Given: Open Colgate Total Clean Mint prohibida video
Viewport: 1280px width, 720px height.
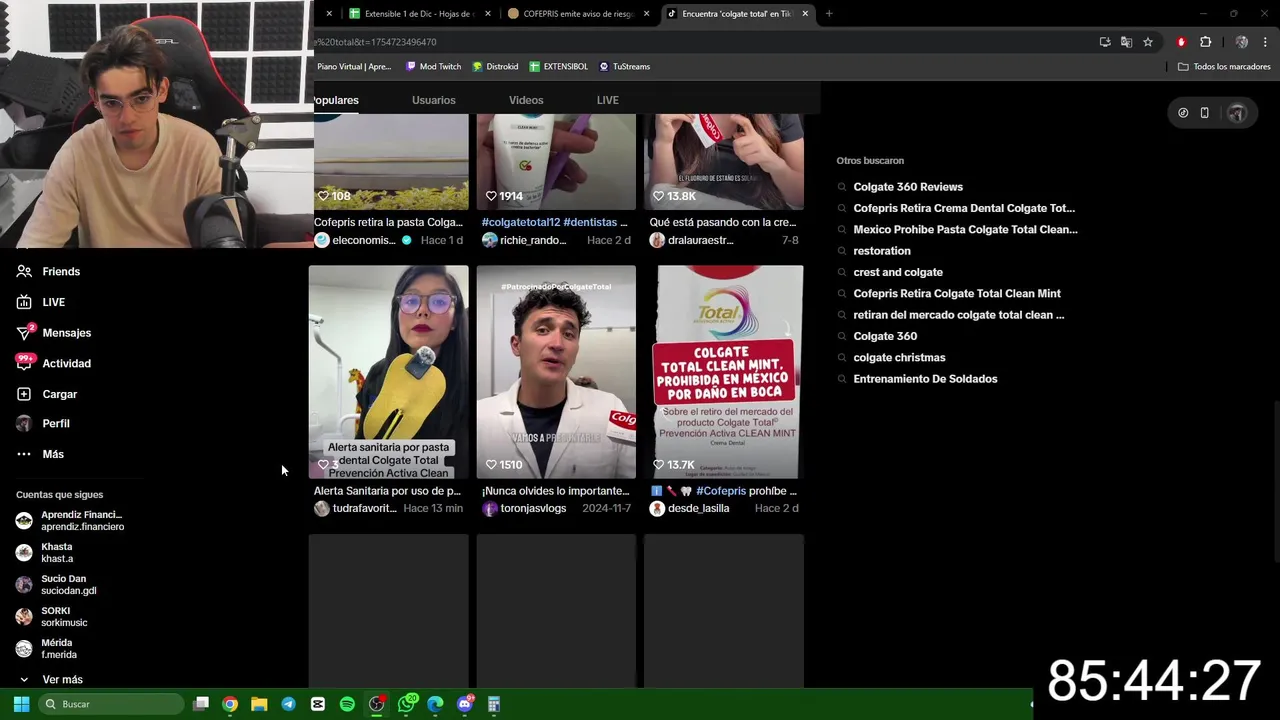Looking at the screenshot, I should pos(724,371).
